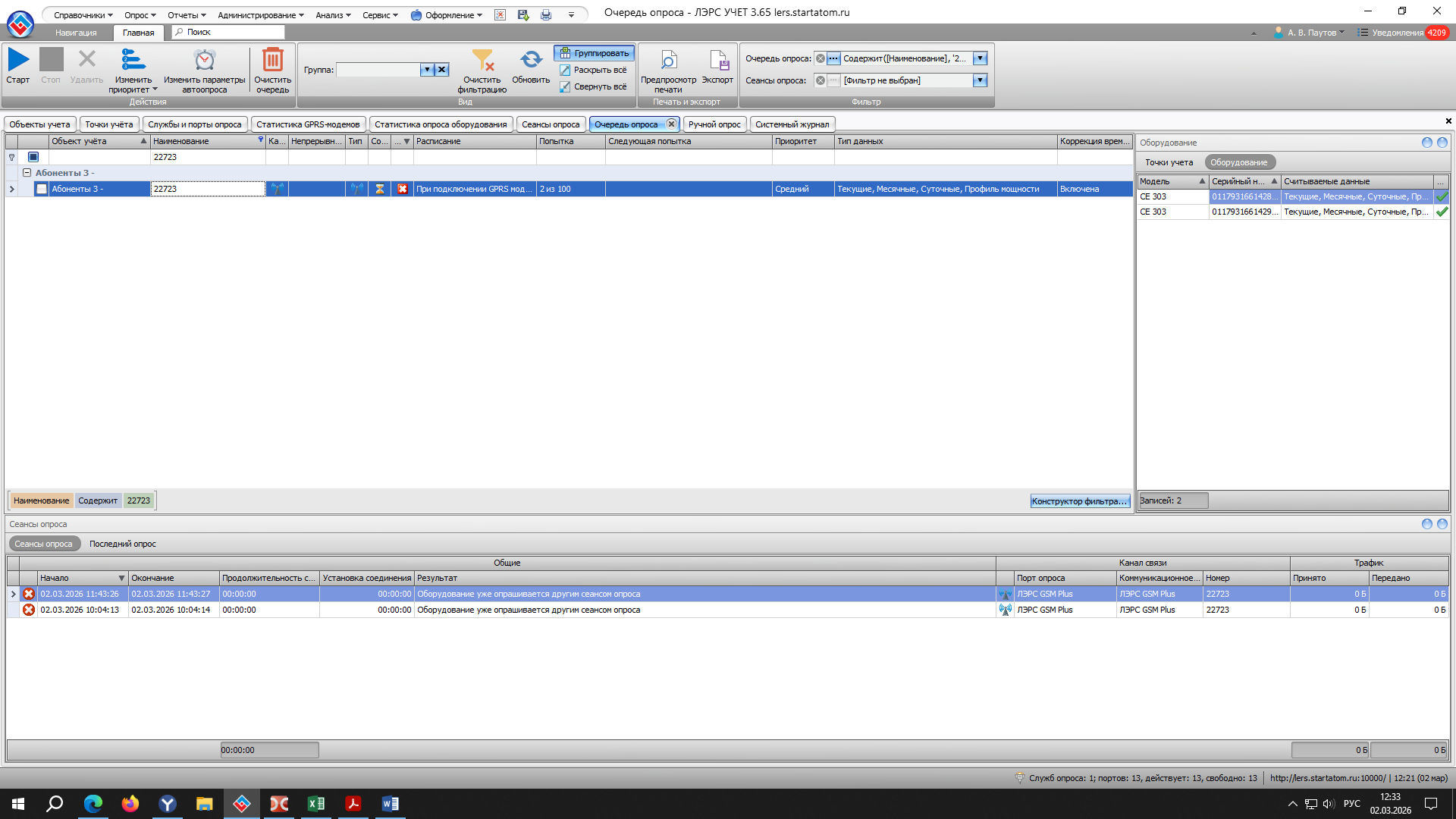The image size is (1456, 819).
Task: Switch to the Ручной опрос tab
Action: point(714,124)
